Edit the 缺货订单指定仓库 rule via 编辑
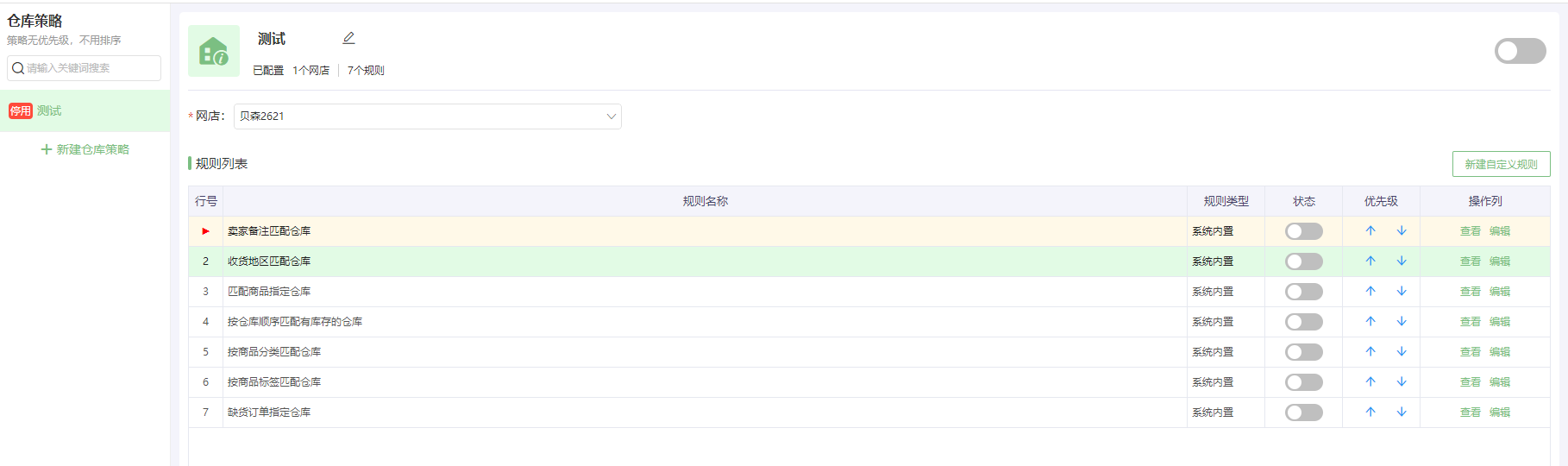1568x466 pixels. point(1500,412)
